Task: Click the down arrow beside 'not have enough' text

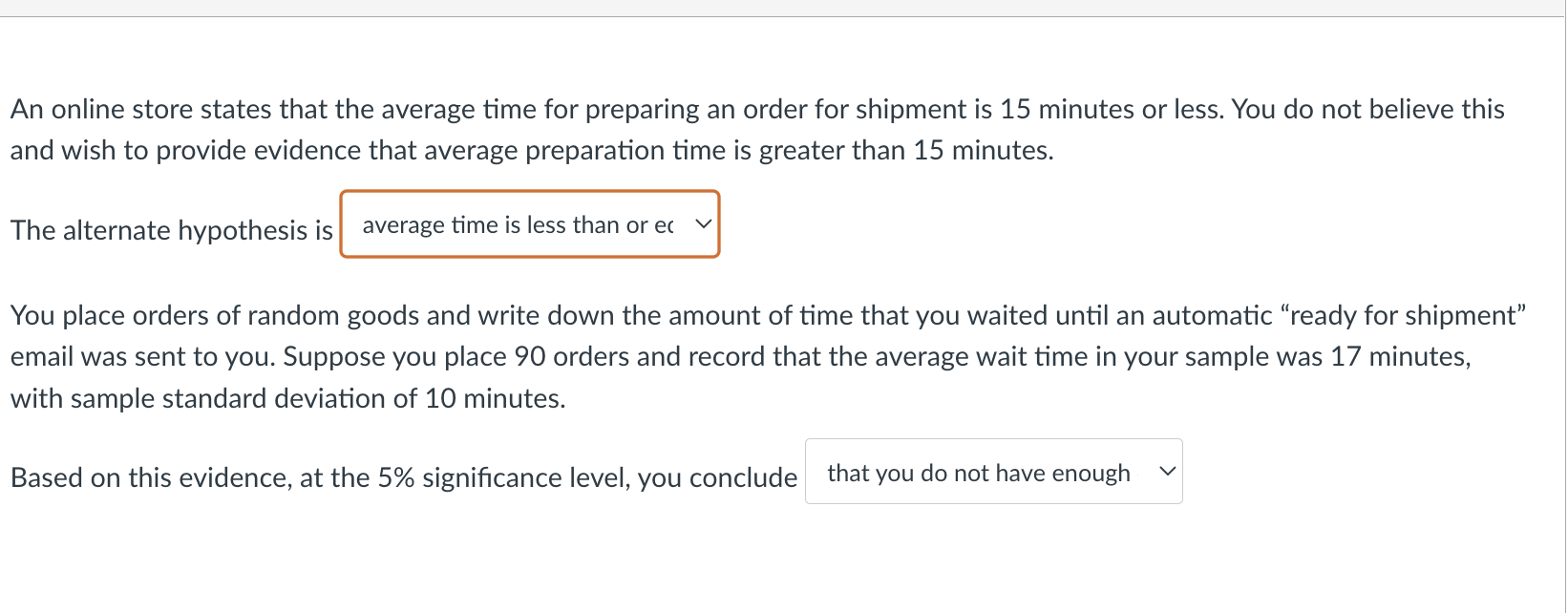Action: click(x=1166, y=470)
